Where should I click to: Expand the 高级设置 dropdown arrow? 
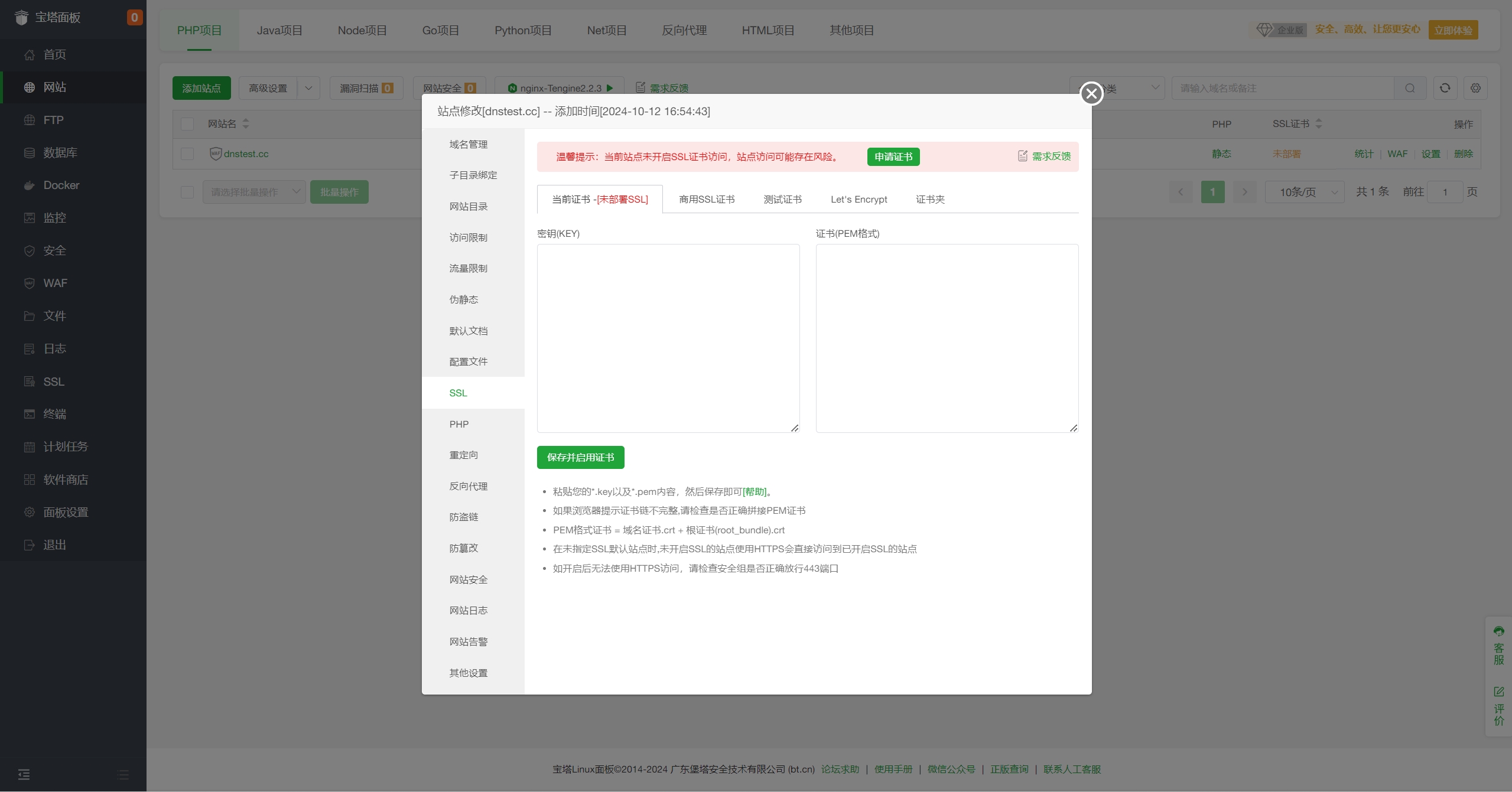(308, 88)
